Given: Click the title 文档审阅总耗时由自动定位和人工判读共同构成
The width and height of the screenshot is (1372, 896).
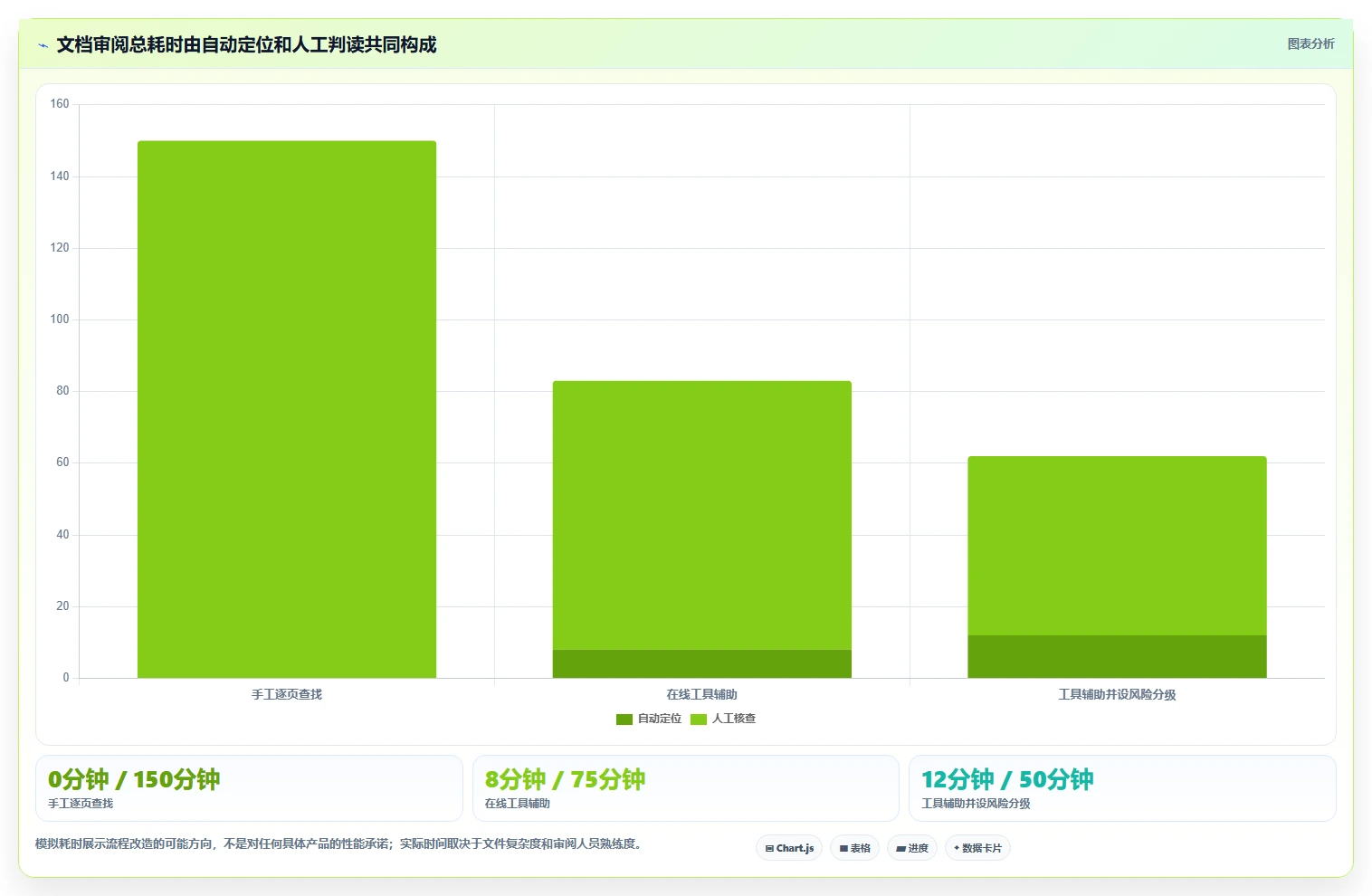Looking at the screenshot, I should point(246,45).
